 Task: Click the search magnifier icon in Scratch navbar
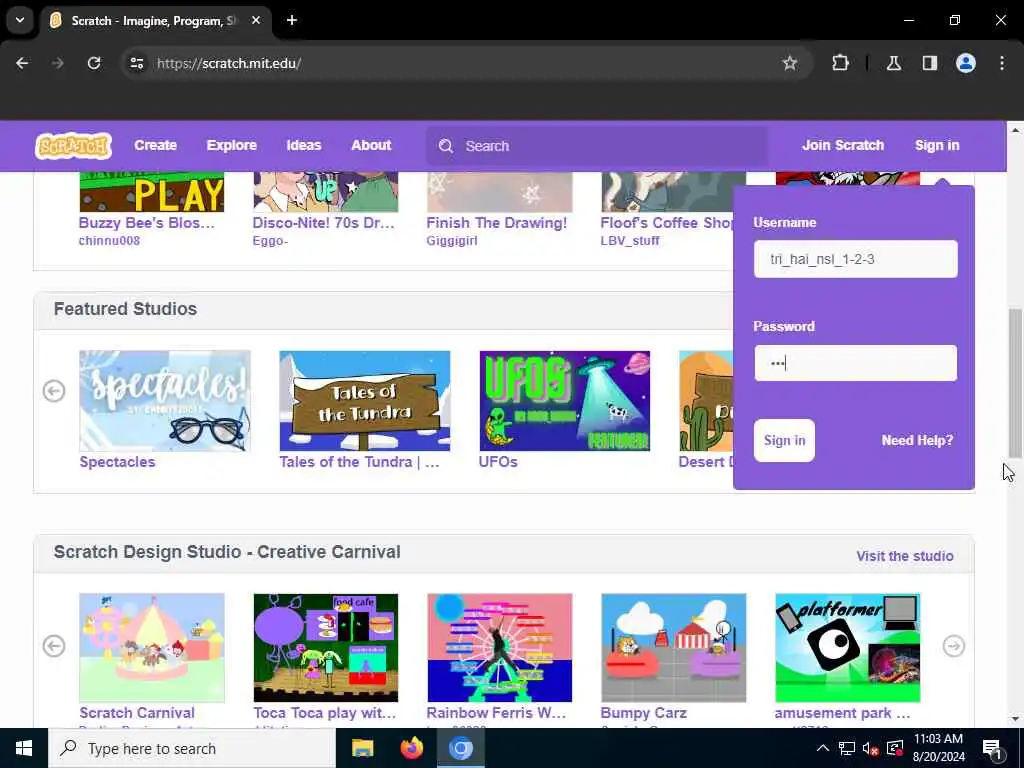pyautogui.click(x=446, y=146)
